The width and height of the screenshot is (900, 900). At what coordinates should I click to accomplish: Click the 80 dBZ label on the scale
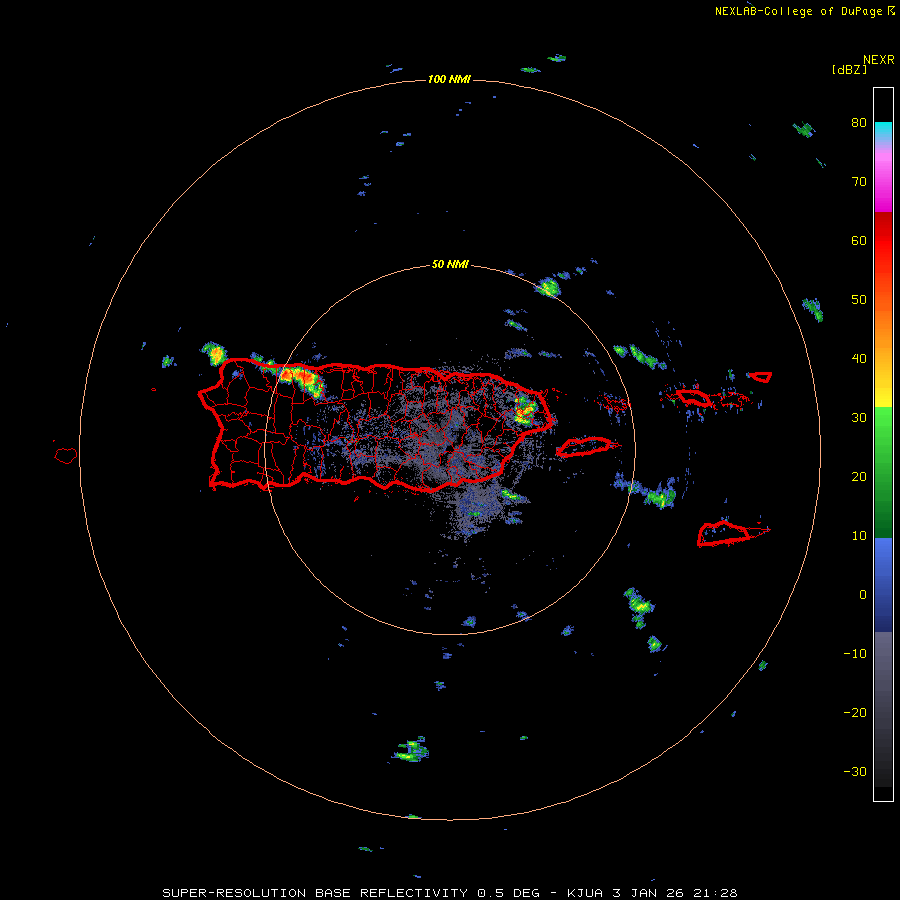pos(859,122)
